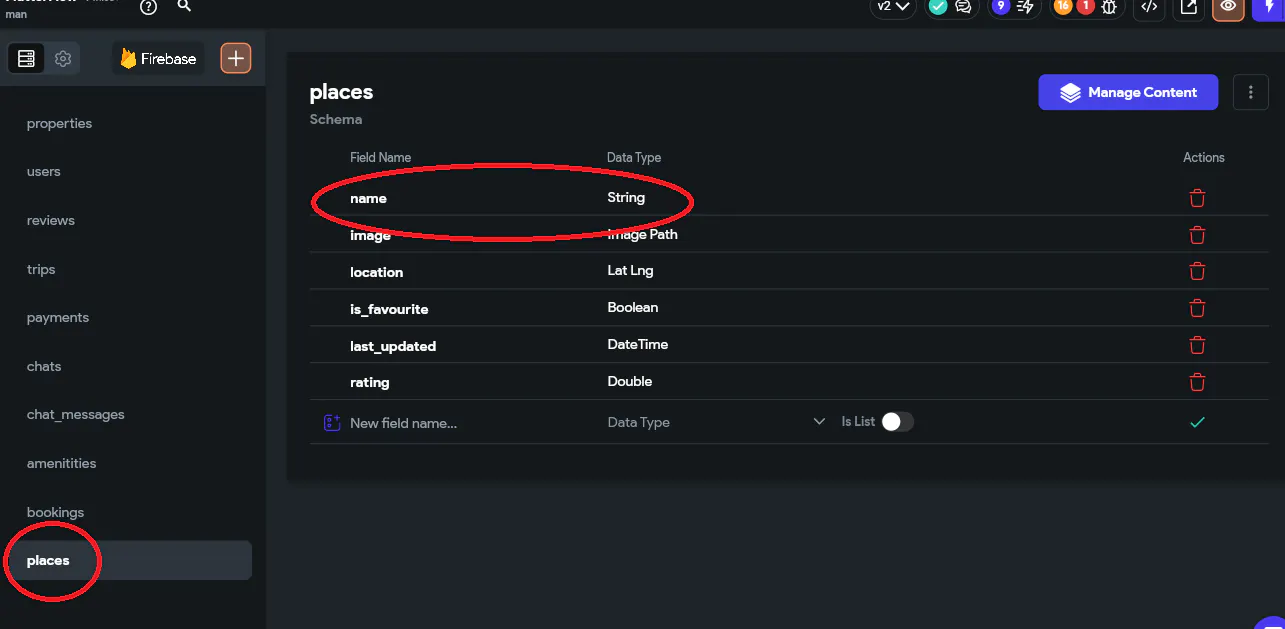Confirm new field with green checkmark

pyautogui.click(x=1197, y=422)
